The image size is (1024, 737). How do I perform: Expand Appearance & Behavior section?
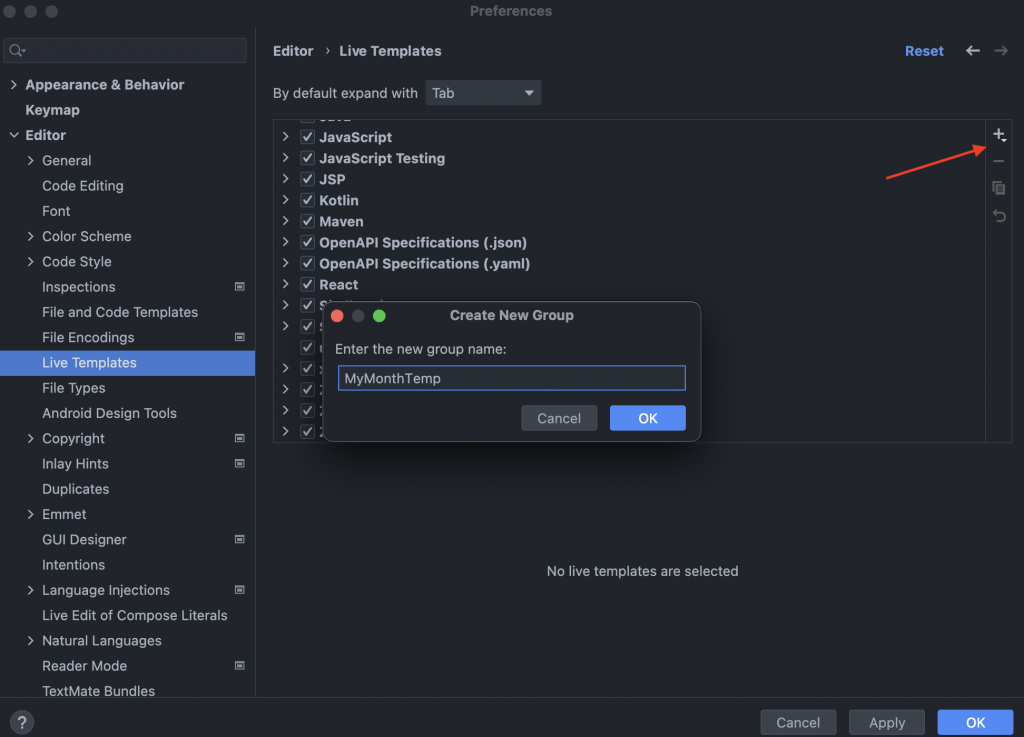tap(14, 84)
